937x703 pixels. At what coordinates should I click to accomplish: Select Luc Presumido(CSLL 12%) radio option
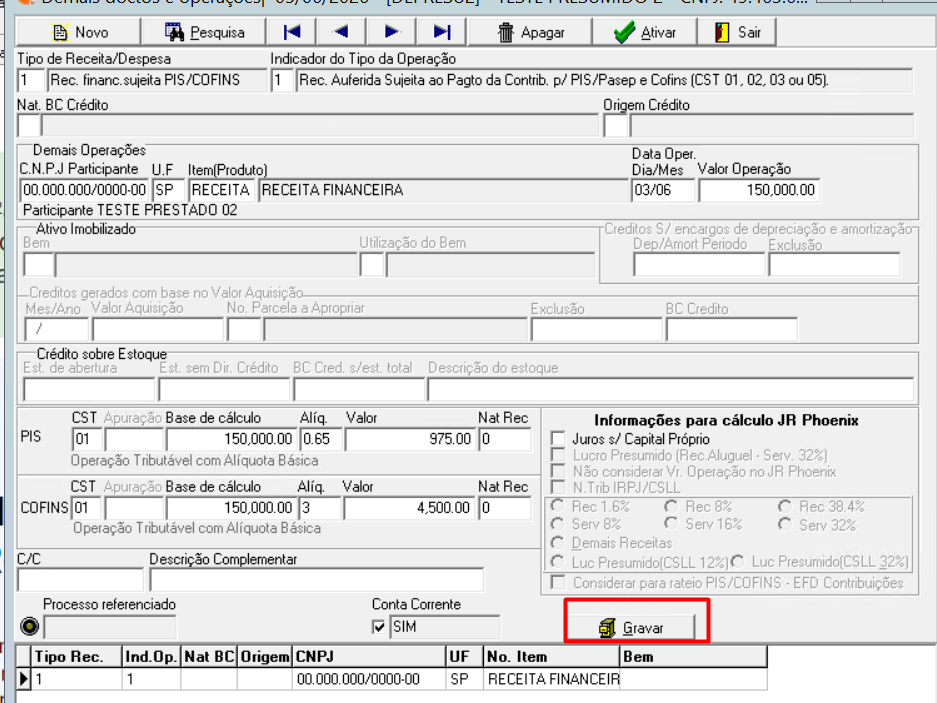[x=557, y=562]
